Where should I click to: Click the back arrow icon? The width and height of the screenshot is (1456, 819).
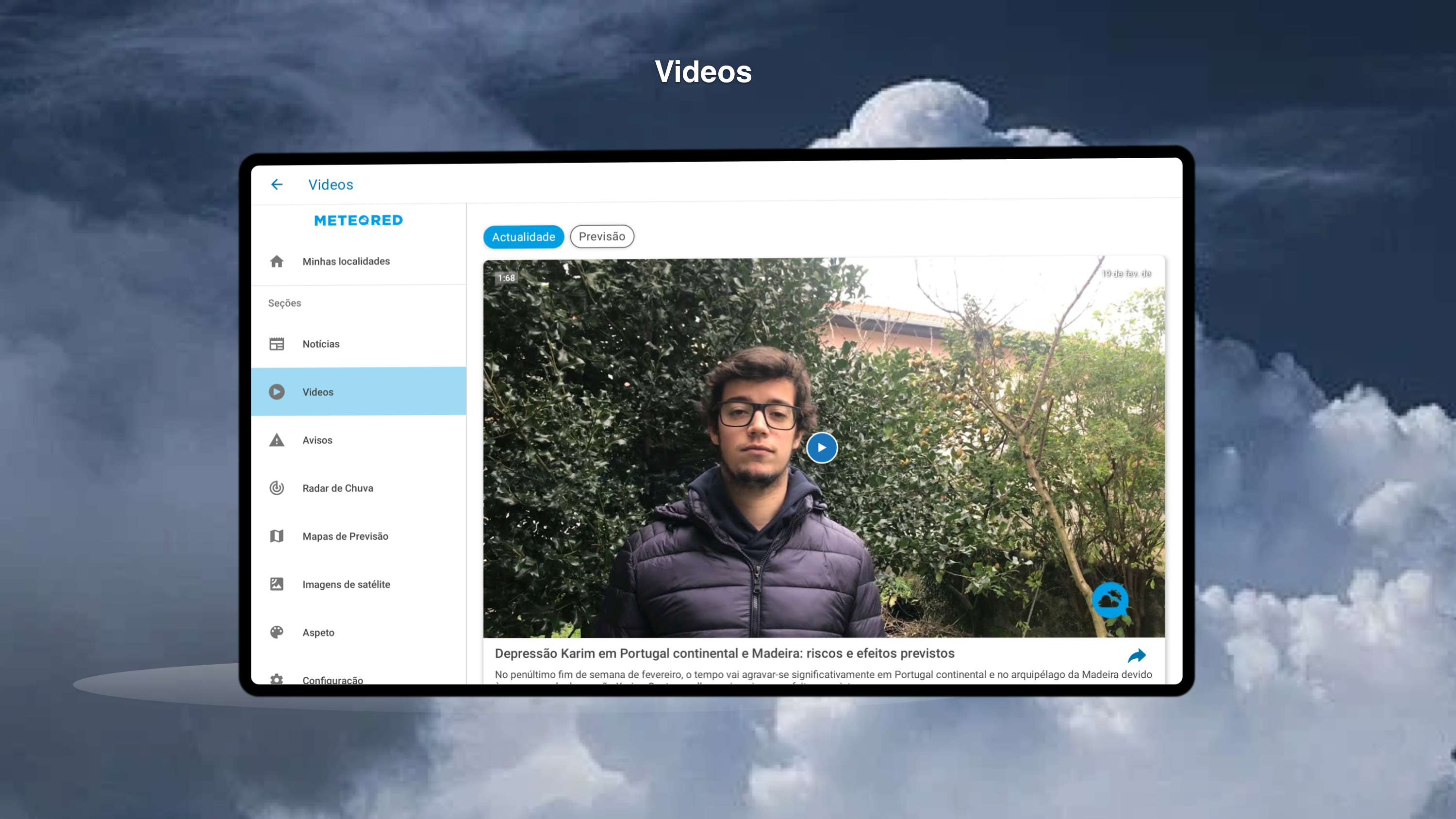point(276,185)
